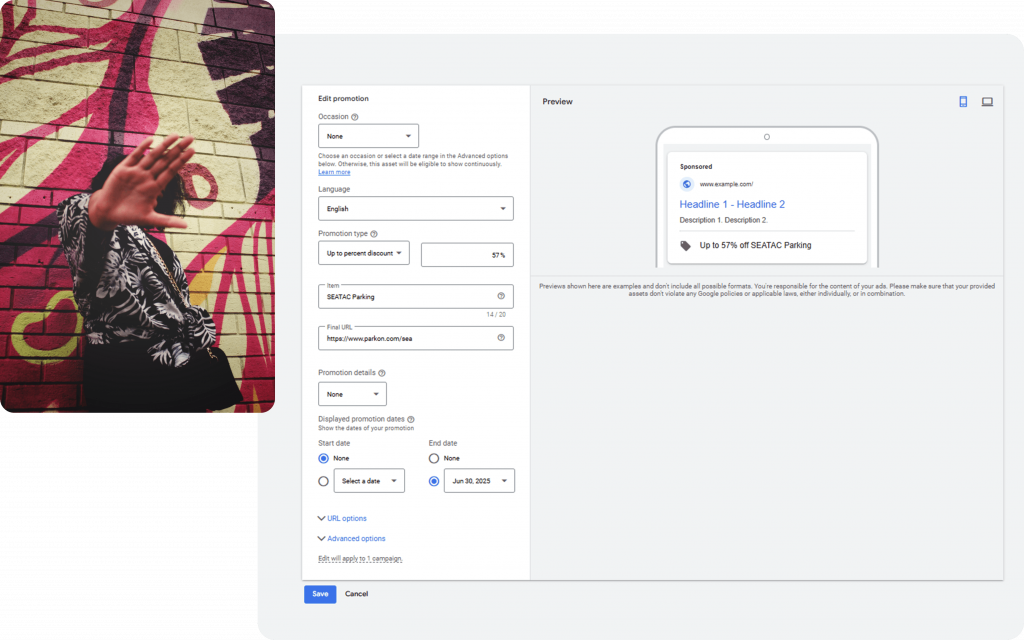Image resolution: width=1024 pixels, height=640 pixels.
Task: Click the Promotion details help icon
Action: click(x=382, y=373)
